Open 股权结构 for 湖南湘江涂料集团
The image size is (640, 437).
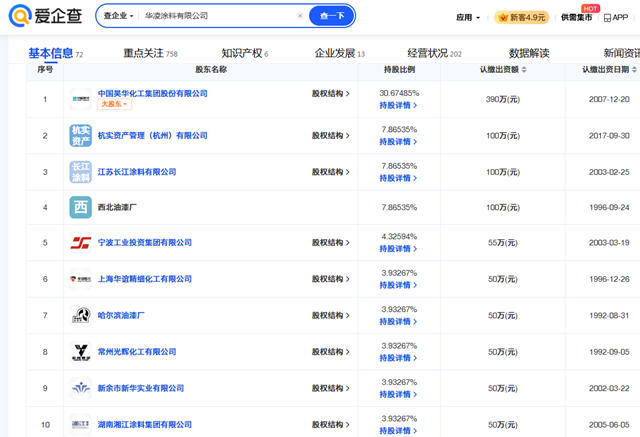(x=331, y=424)
